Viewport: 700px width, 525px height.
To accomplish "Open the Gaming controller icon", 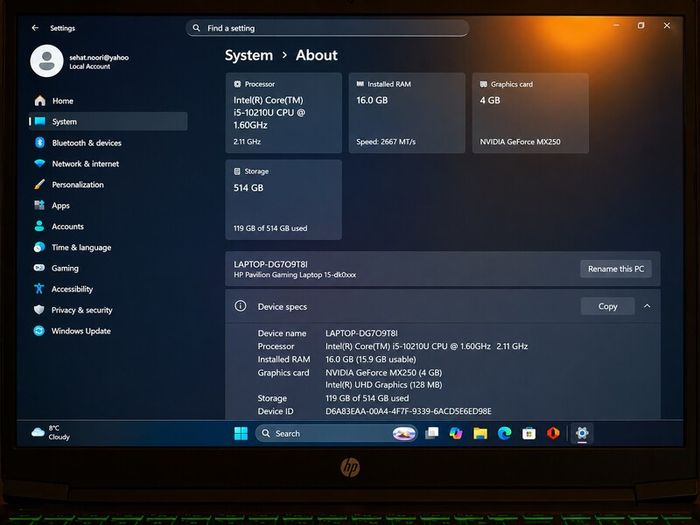I will [x=39, y=268].
